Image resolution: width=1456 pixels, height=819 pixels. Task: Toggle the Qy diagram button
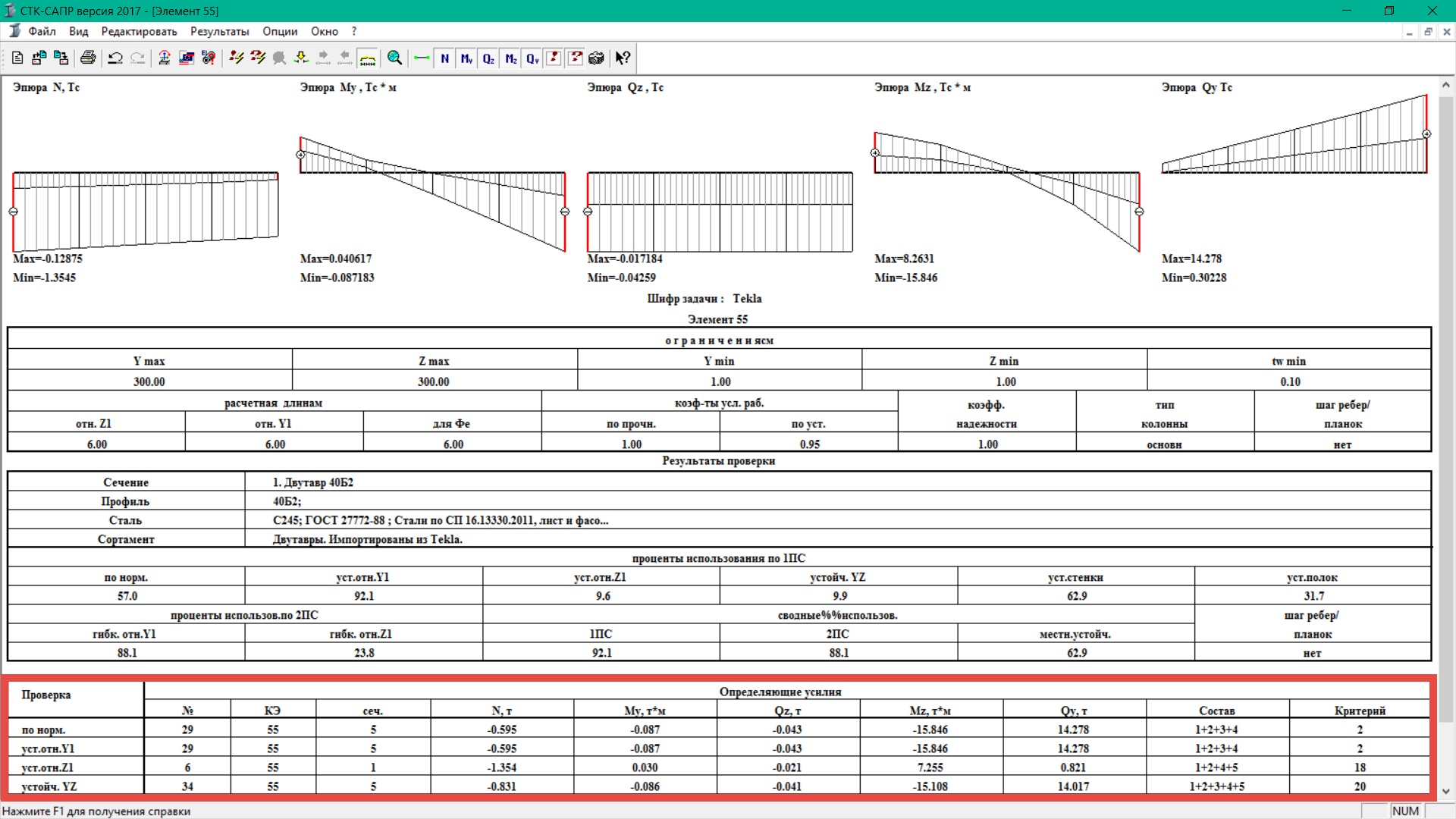coord(532,58)
